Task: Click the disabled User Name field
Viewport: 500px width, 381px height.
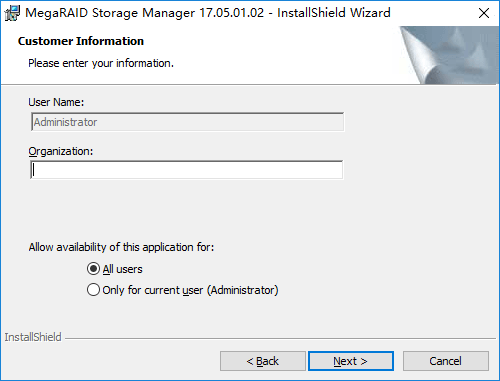Action: [187, 122]
